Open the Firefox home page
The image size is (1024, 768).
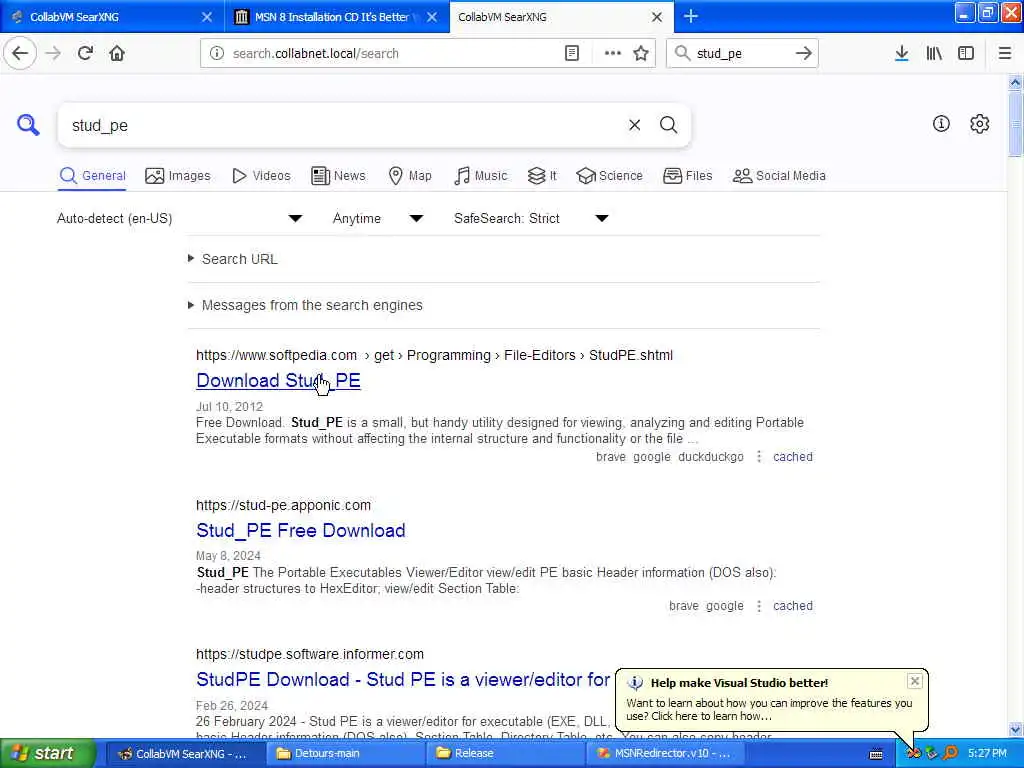coord(117,53)
